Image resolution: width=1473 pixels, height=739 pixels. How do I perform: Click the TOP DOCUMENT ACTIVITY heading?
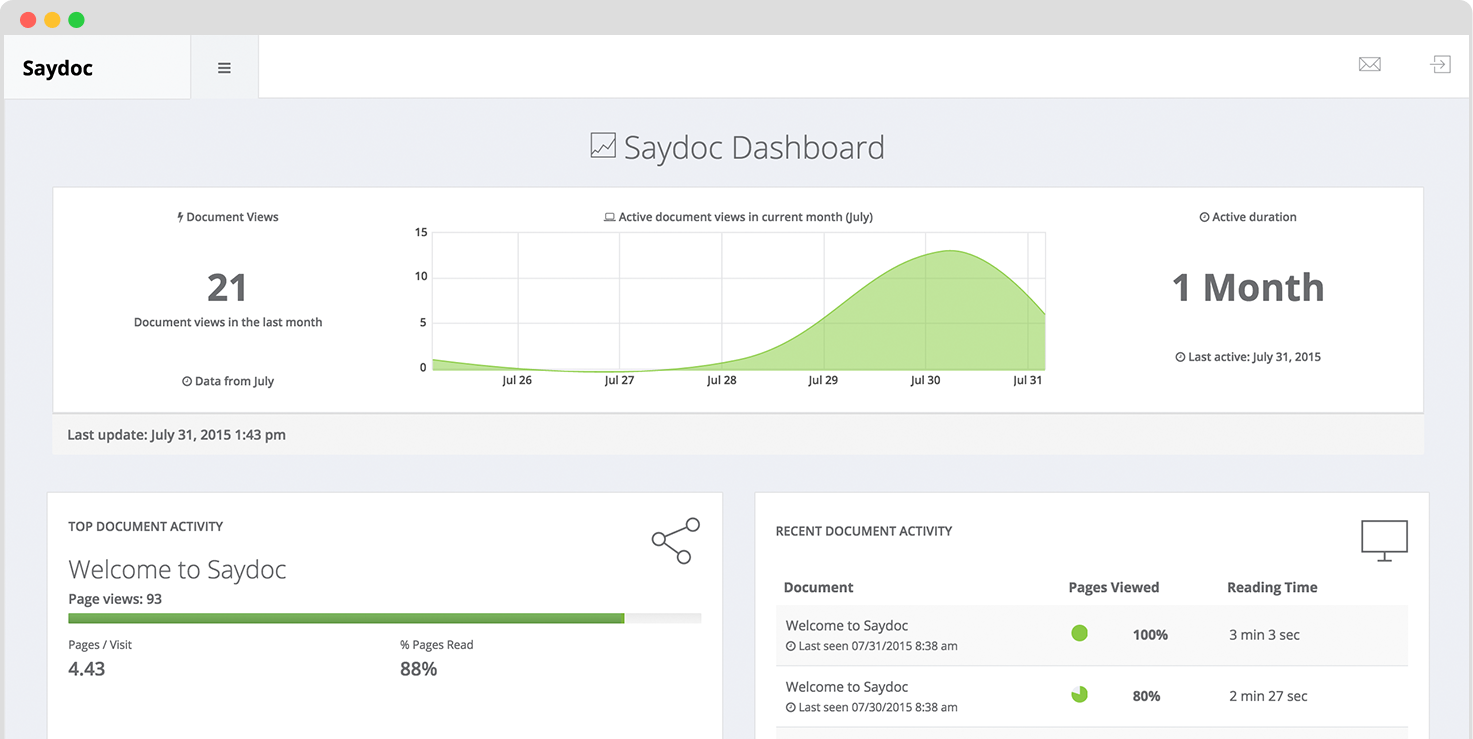(145, 526)
